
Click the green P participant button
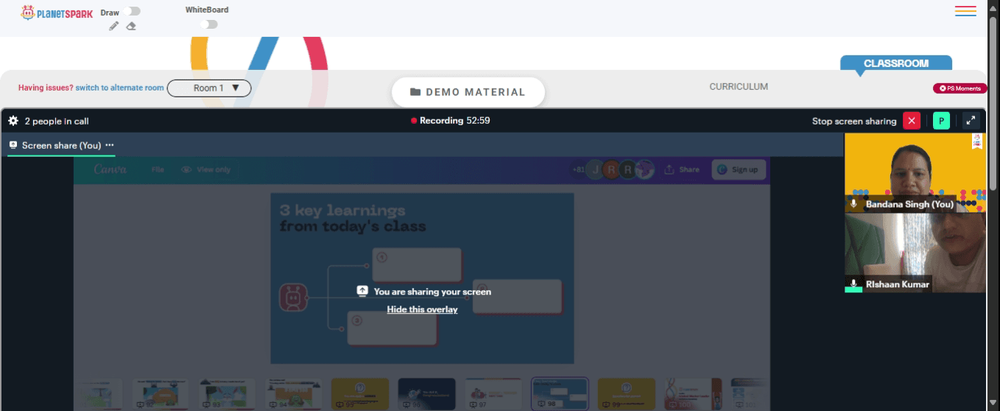point(941,121)
